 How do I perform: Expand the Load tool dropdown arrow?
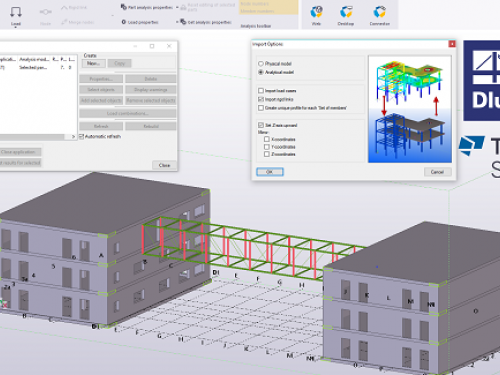pos(16,27)
